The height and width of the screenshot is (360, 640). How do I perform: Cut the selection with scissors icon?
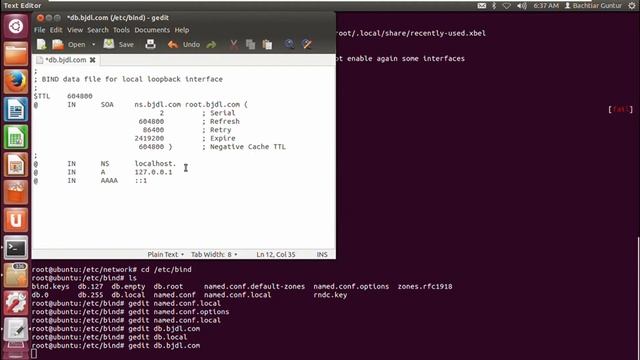[x=233, y=44]
